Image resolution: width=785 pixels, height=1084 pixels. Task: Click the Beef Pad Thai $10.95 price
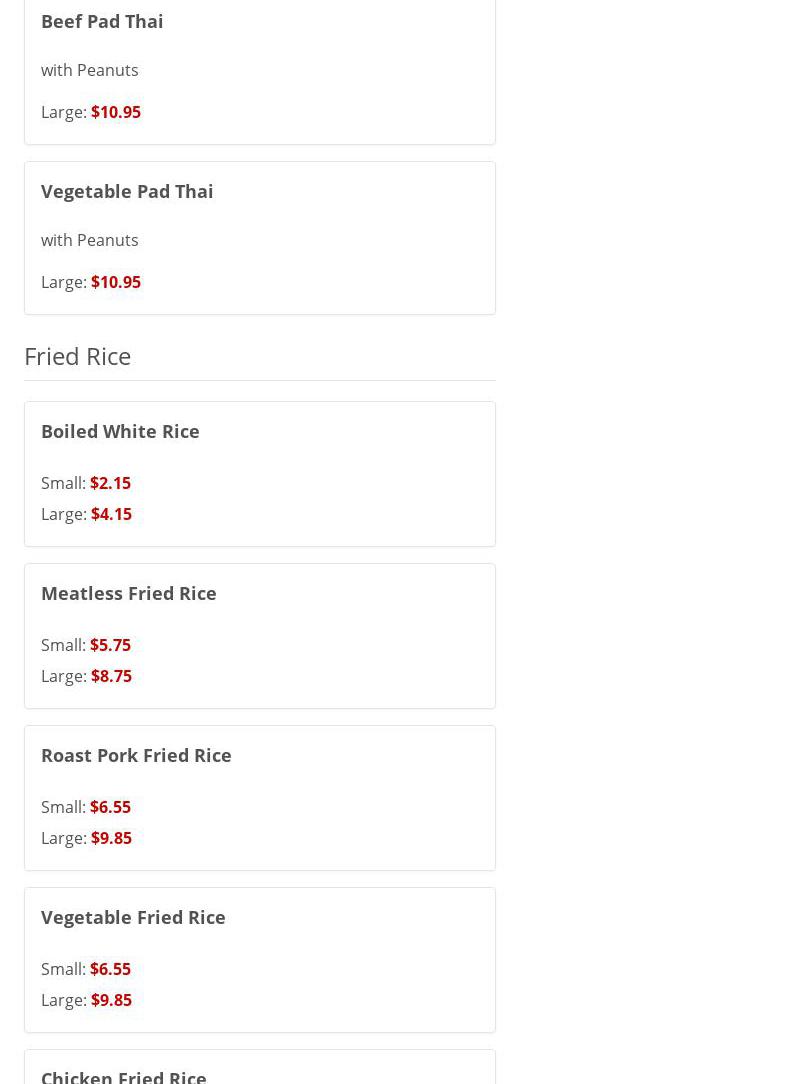pos(115,112)
